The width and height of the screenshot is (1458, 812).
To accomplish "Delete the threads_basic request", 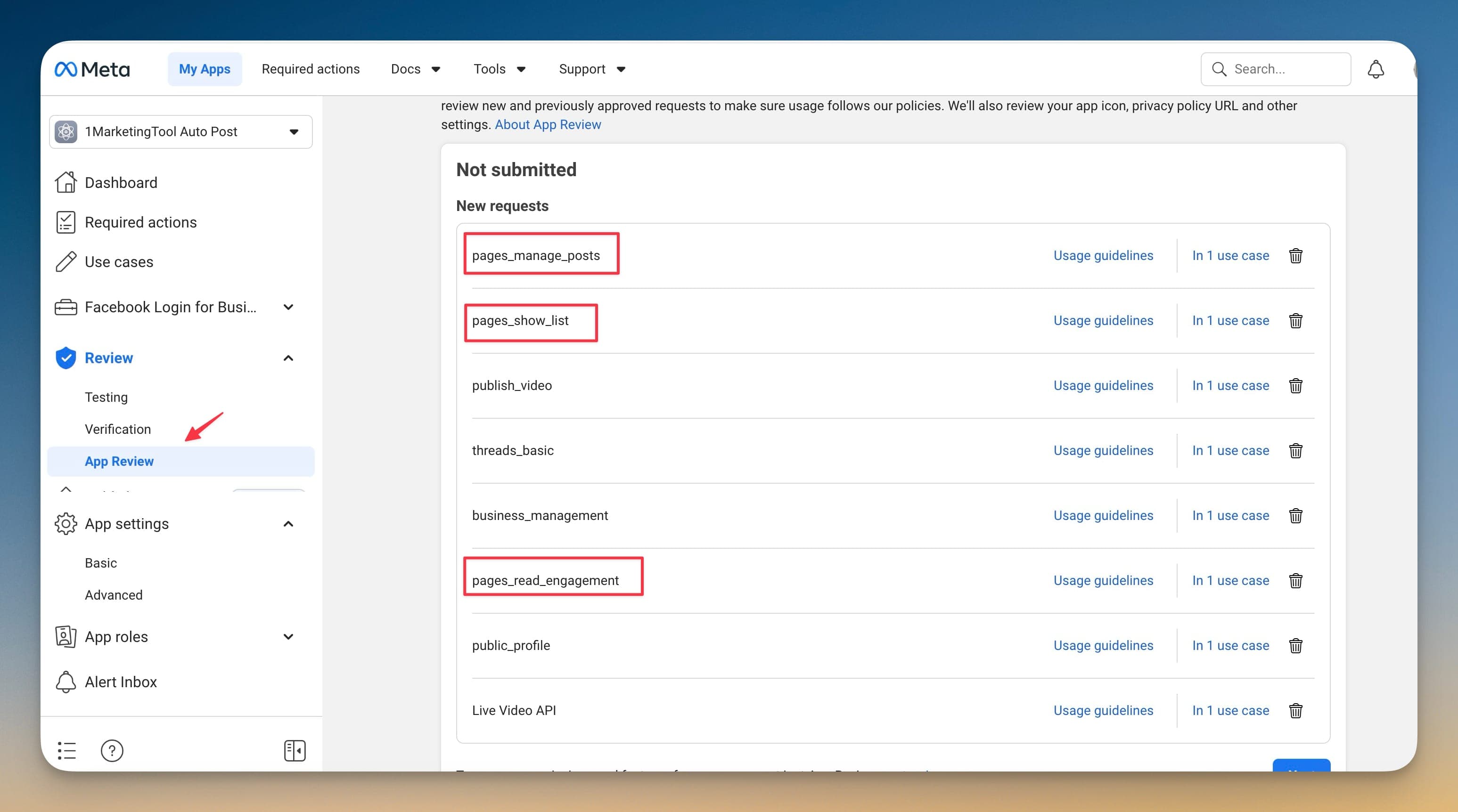I will click(x=1295, y=451).
